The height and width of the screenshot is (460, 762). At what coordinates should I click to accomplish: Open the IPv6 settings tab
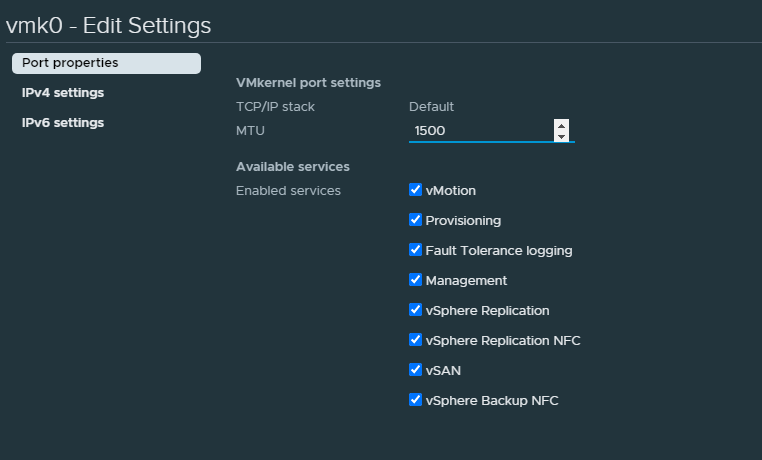tap(63, 123)
